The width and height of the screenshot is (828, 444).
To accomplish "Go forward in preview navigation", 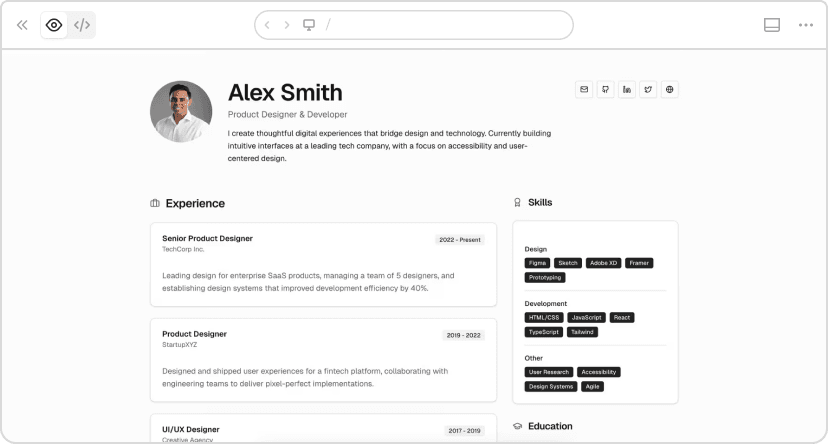I will [x=287, y=25].
